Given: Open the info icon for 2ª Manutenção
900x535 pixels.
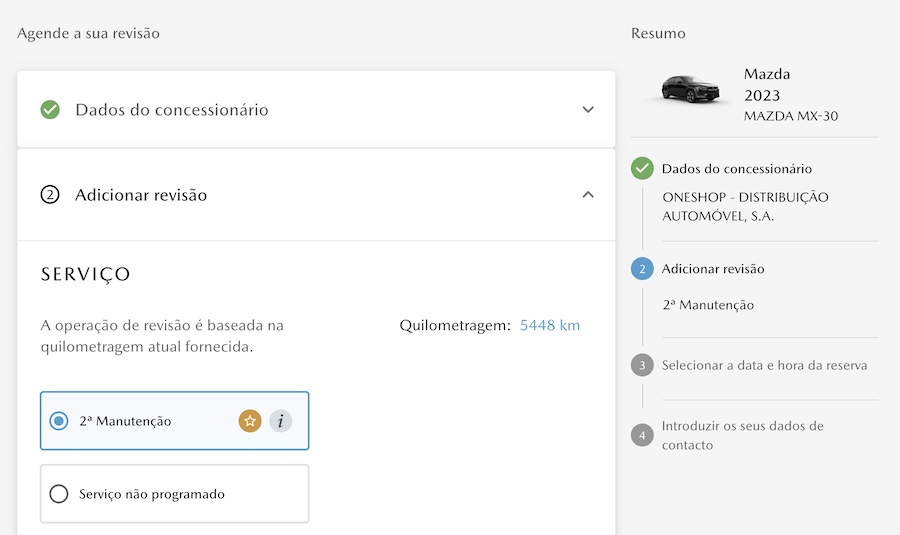Looking at the screenshot, I should (x=281, y=421).
